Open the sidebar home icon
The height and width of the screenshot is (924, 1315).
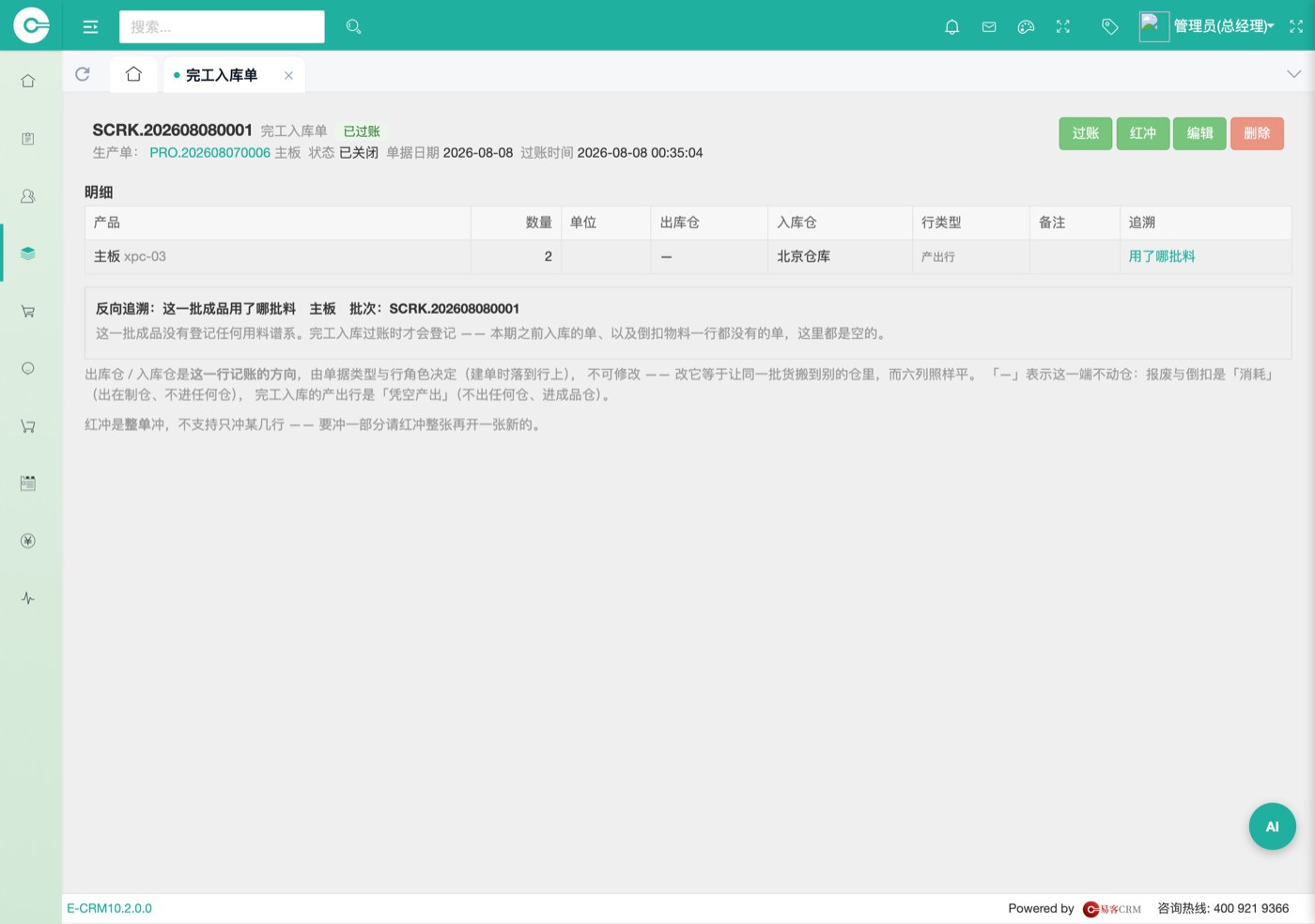[x=28, y=81]
